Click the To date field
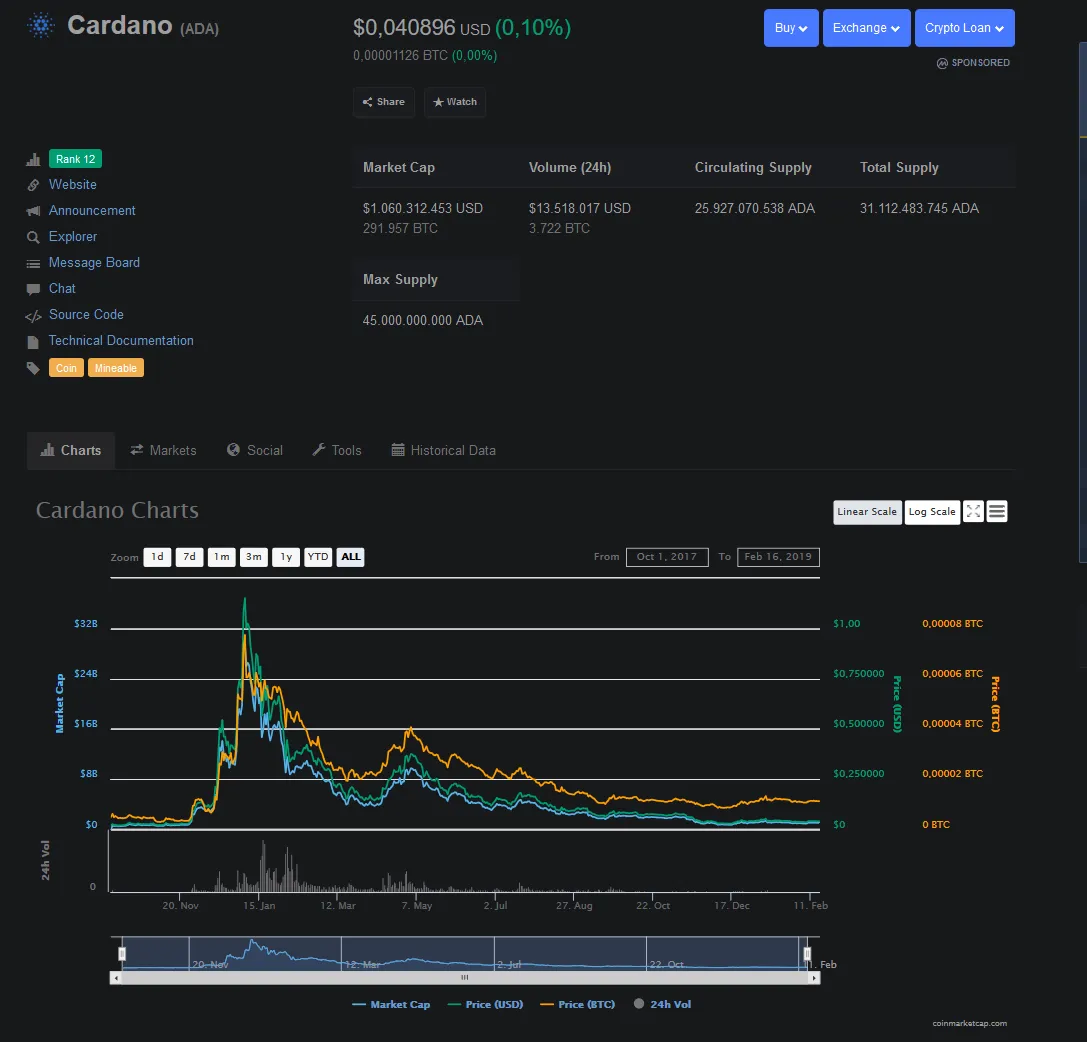1087x1042 pixels. click(778, 557)
